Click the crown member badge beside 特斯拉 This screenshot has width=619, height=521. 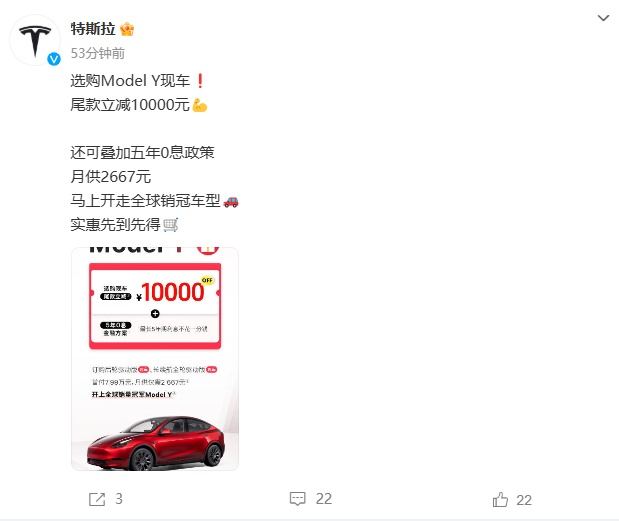(127, 29)
